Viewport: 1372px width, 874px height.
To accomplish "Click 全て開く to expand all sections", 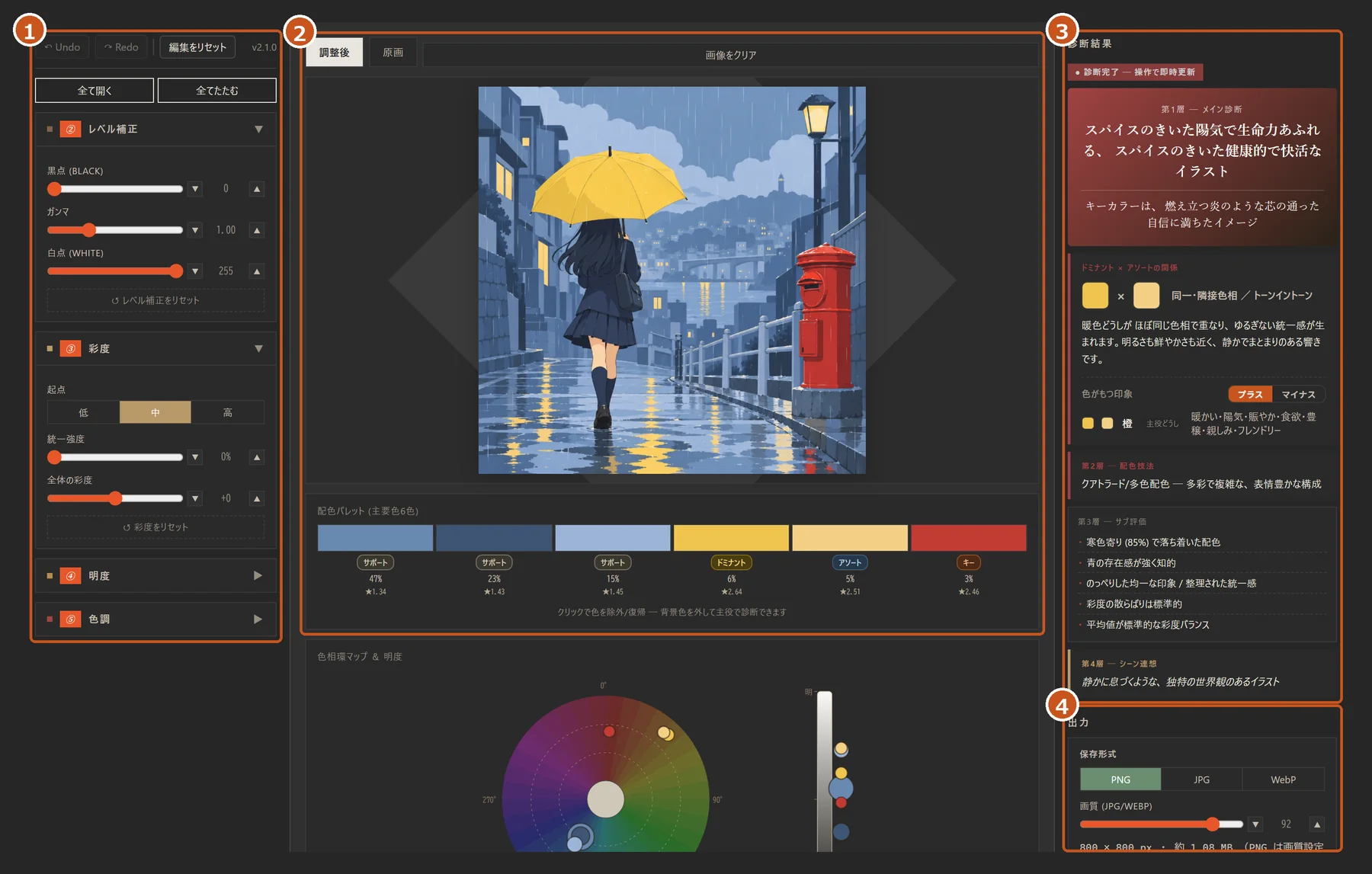I will [x=95, y=90].
